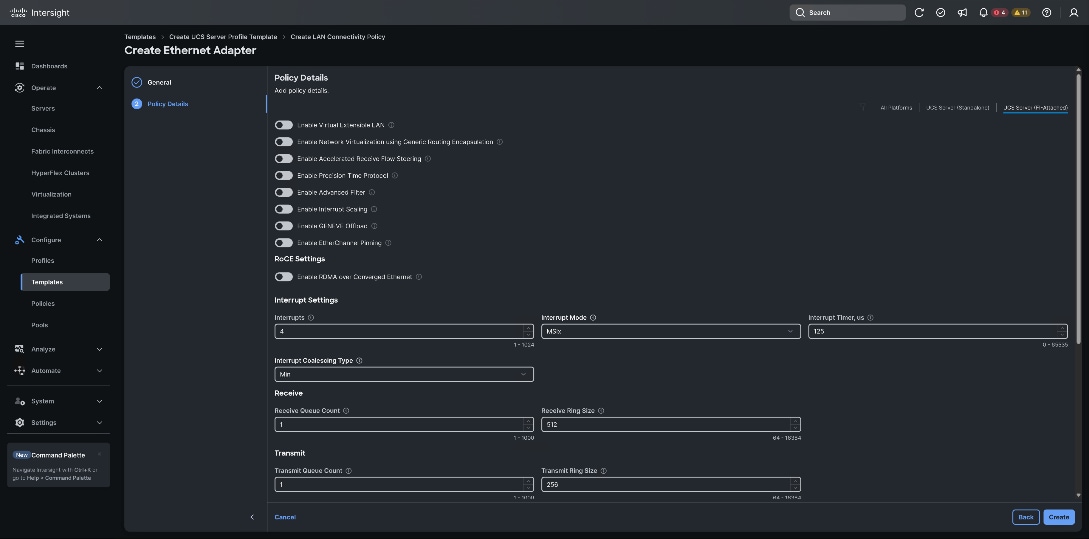This screenshot has width=1089, height=539.
Task: Click the System section icon
Action: point(19,401)
